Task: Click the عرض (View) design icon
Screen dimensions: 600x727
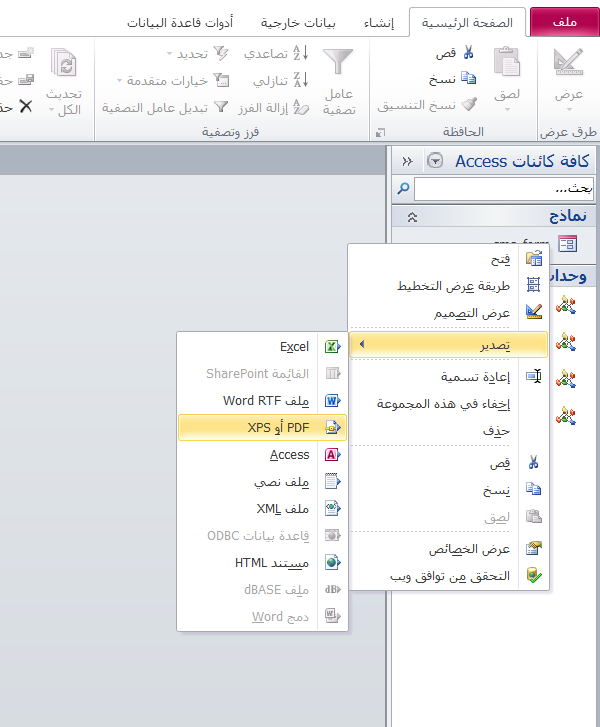Action: click(x=568, y=62)
